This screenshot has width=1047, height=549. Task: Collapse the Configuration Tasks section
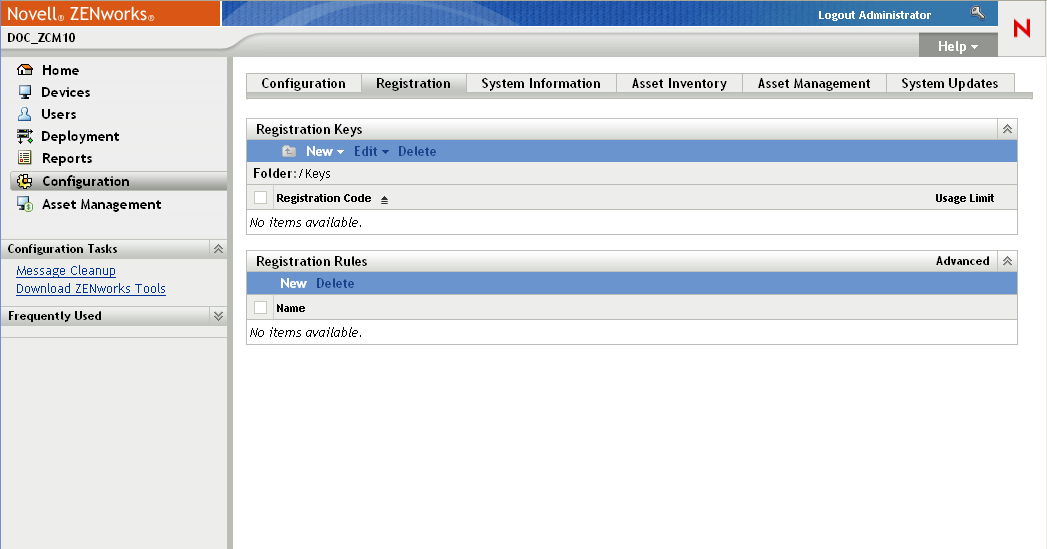(218, 248)
